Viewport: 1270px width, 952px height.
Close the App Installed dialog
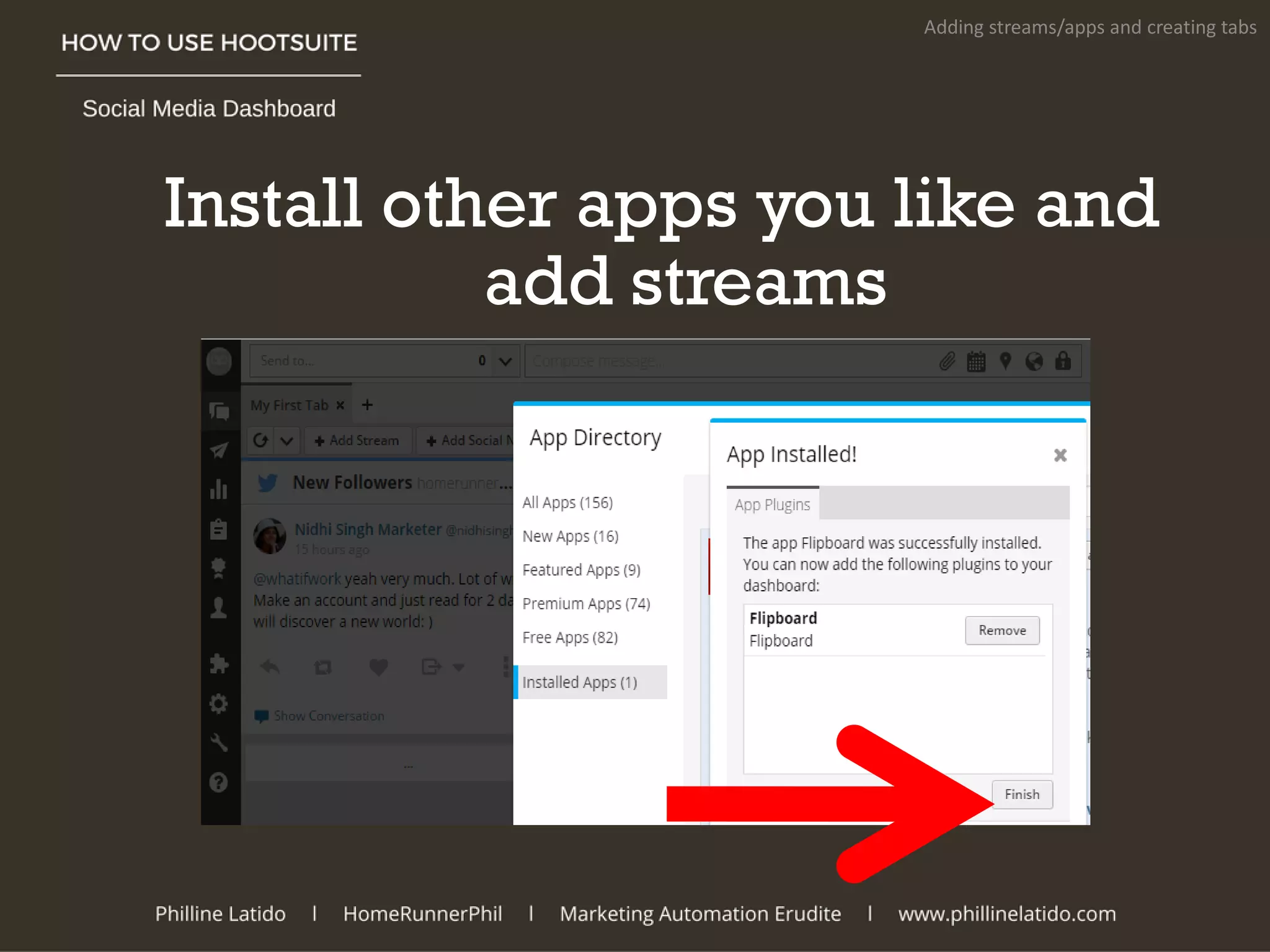(1060, 456)
